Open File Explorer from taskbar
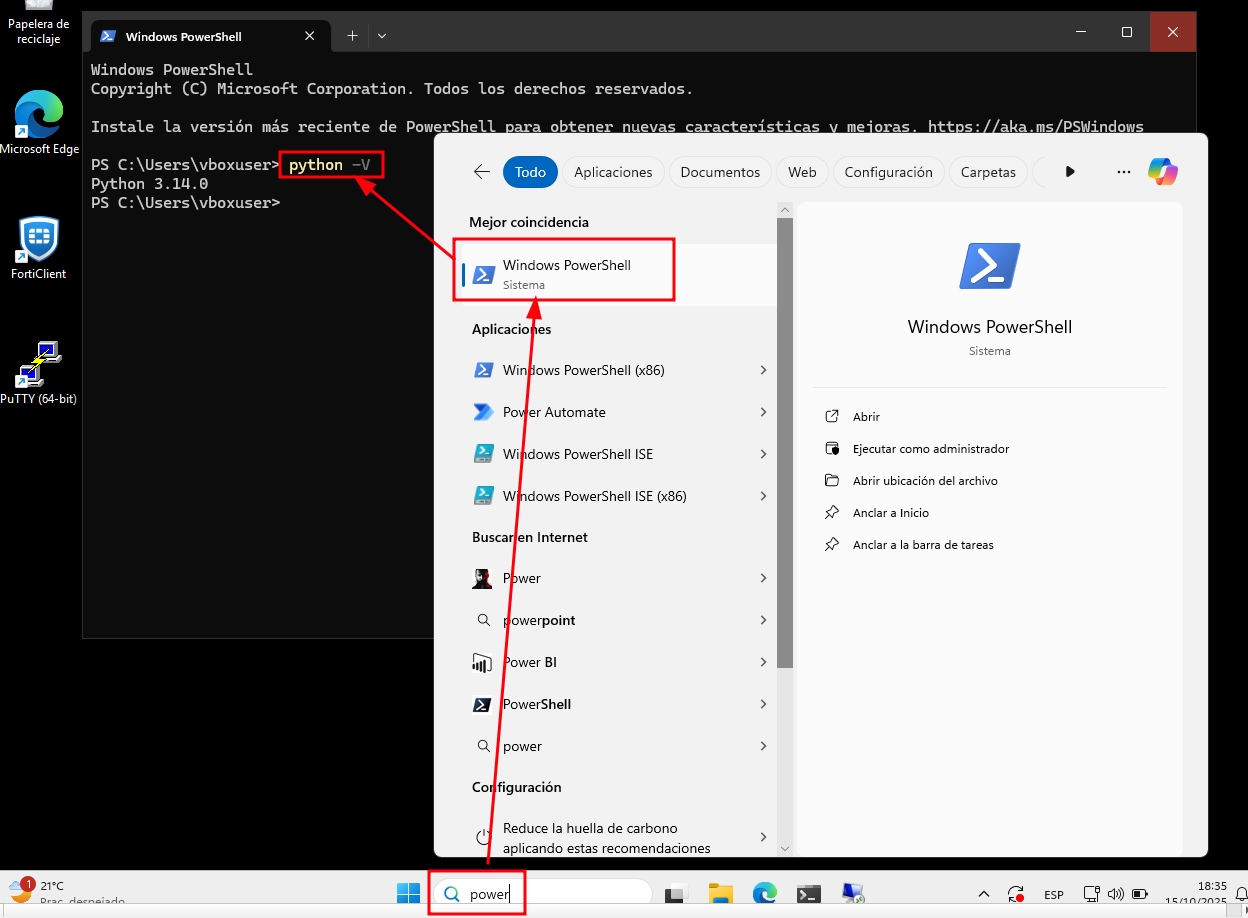This screenshot has height=918, width=1248. click(721, 894)
